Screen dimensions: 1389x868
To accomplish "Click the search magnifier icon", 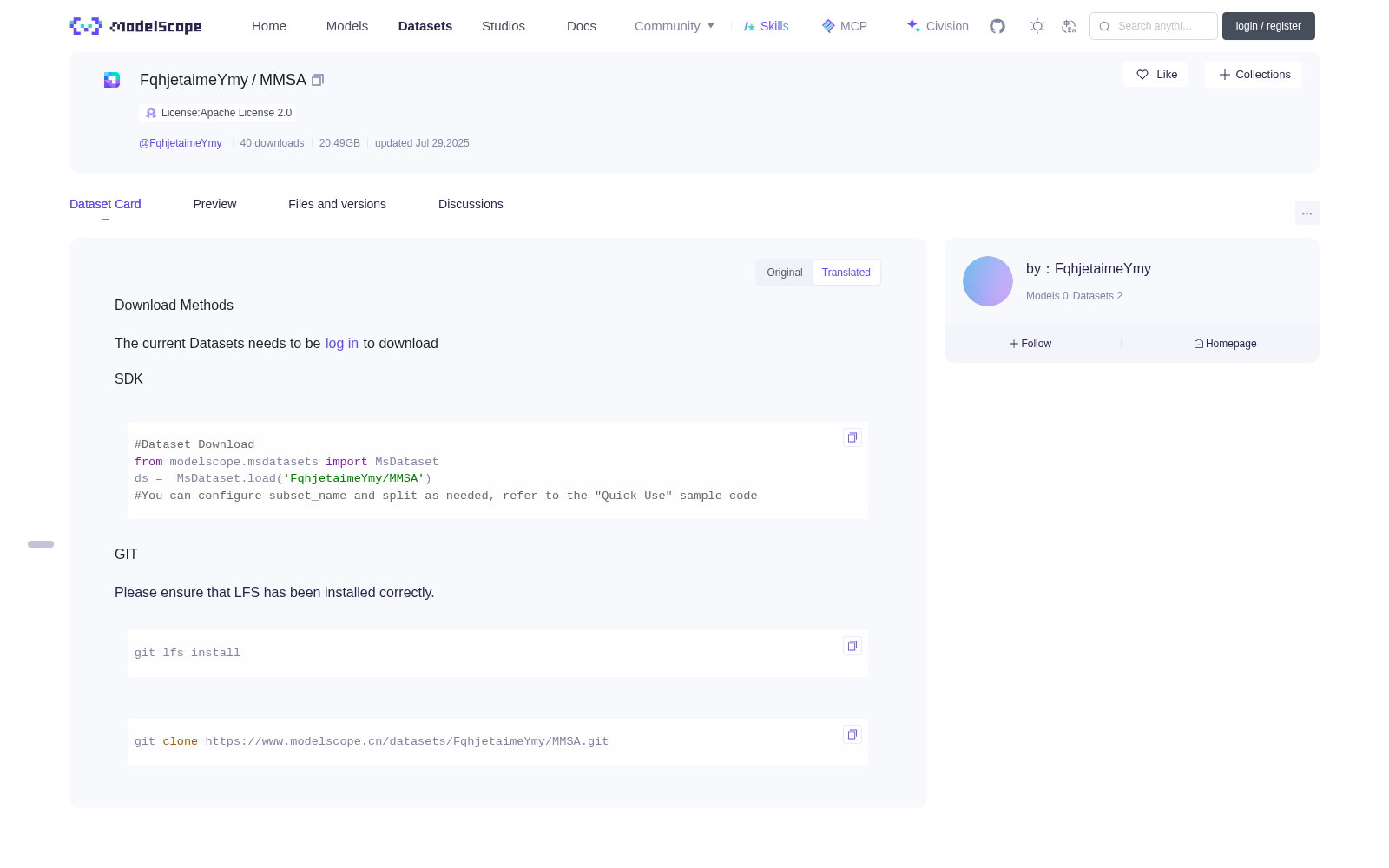I will pos(1104,26).
